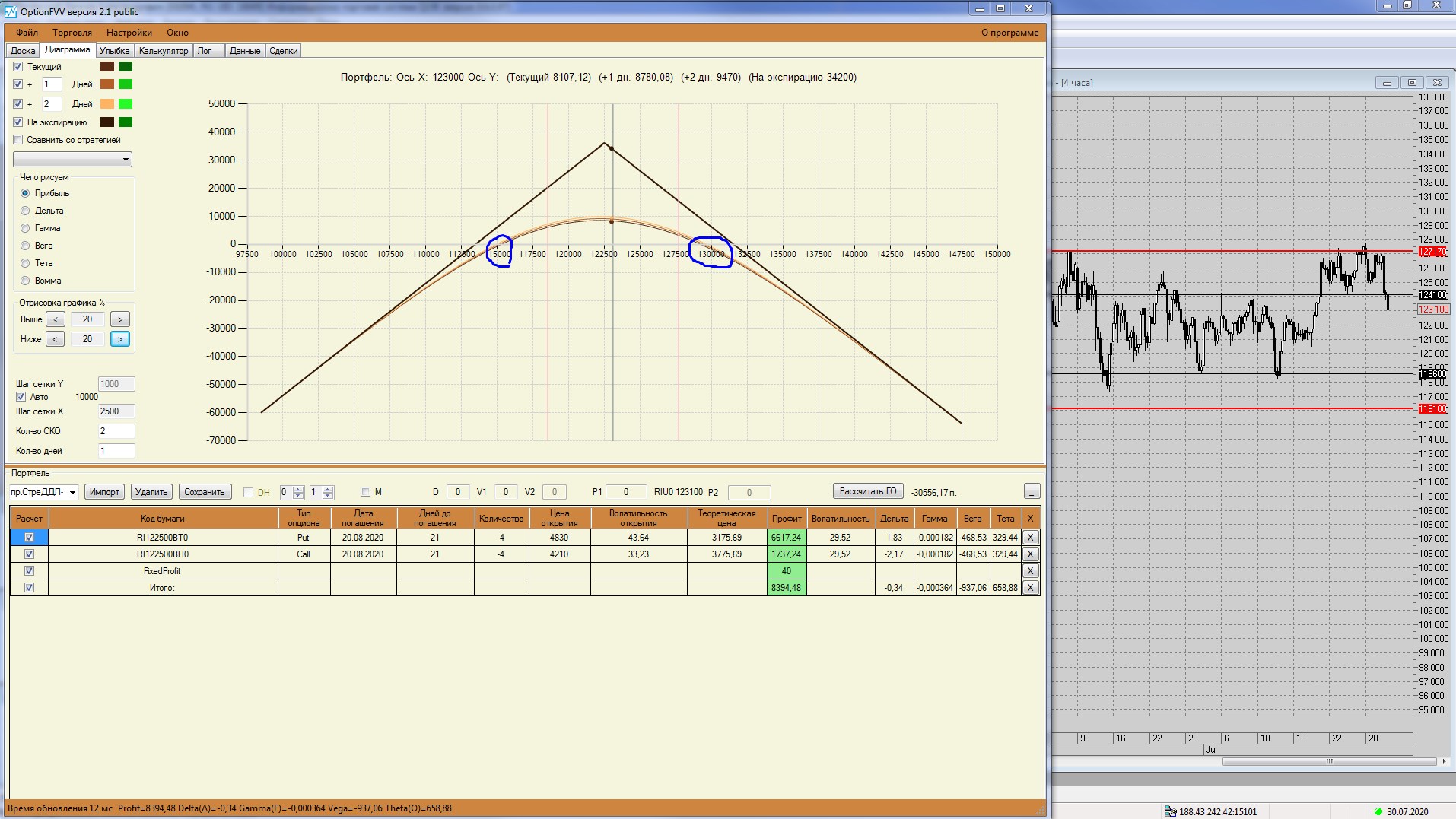Toggle Расчет checkbox for Итого row
The height and width of the screenshot is (819, 1456).
click(x=30, y=588)
